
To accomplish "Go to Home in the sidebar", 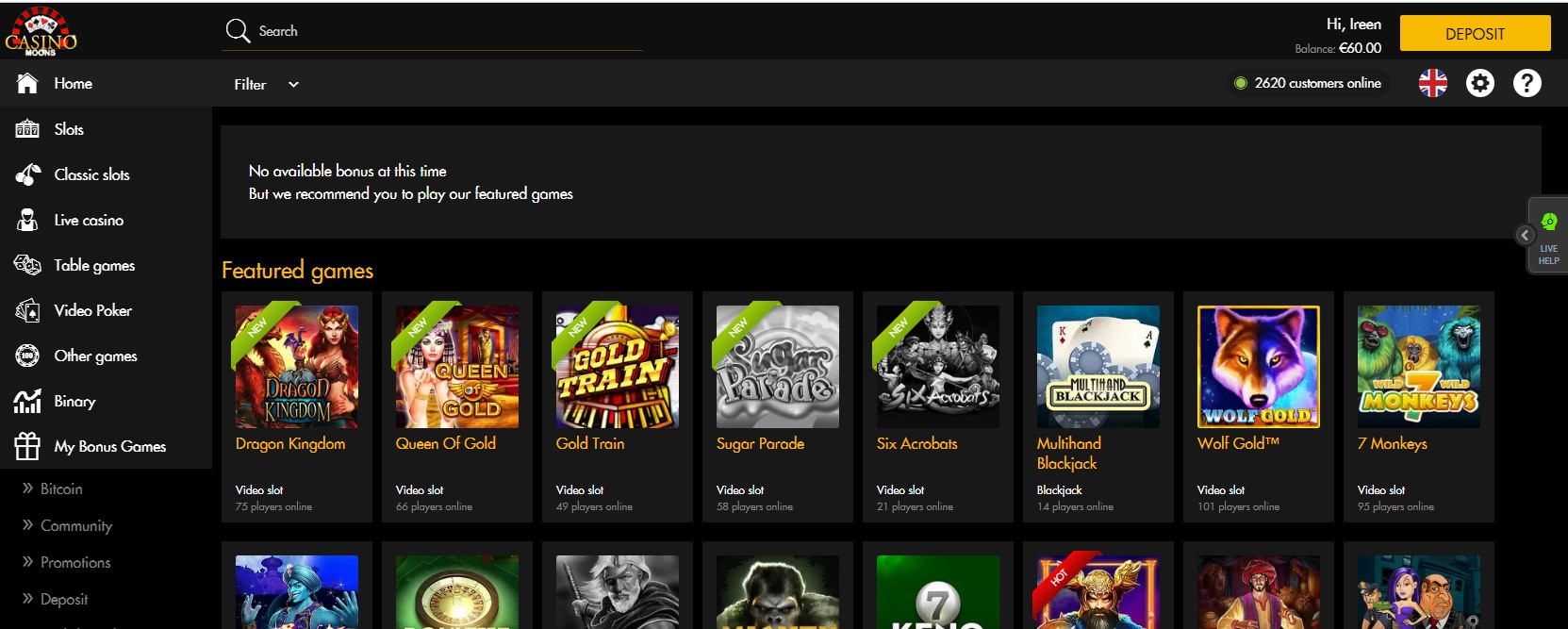I will point(74,84).
